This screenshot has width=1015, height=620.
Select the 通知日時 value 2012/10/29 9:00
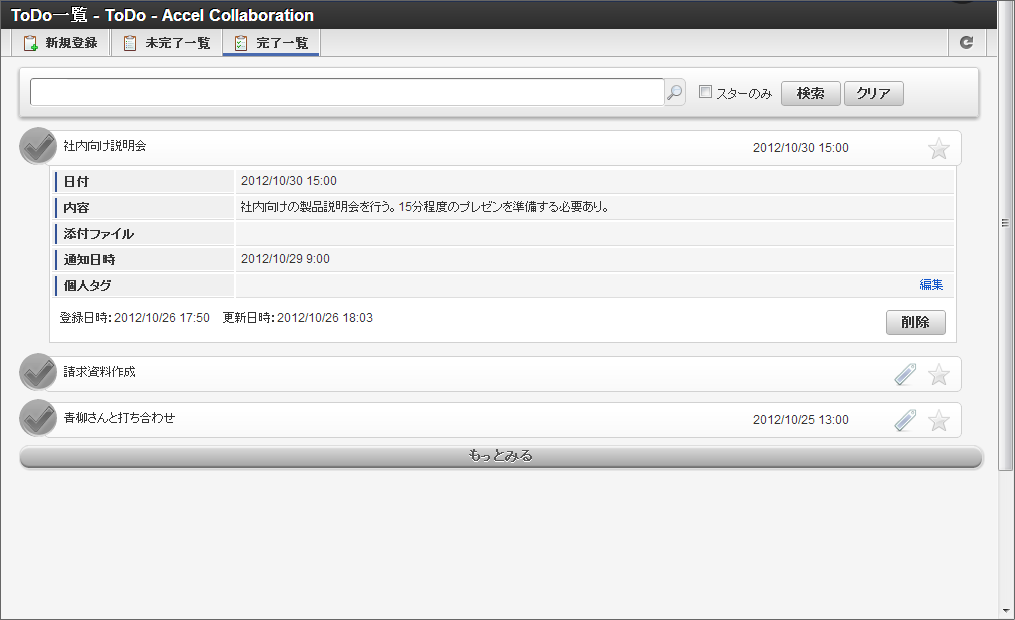285,259
